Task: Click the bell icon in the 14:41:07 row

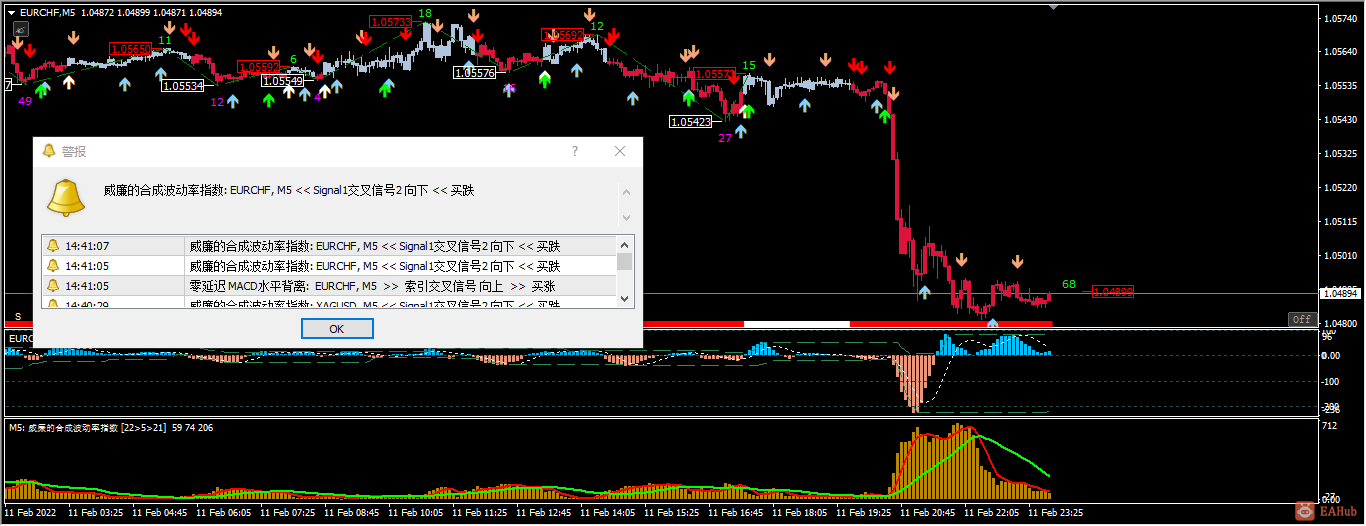Action: (52, 246)
